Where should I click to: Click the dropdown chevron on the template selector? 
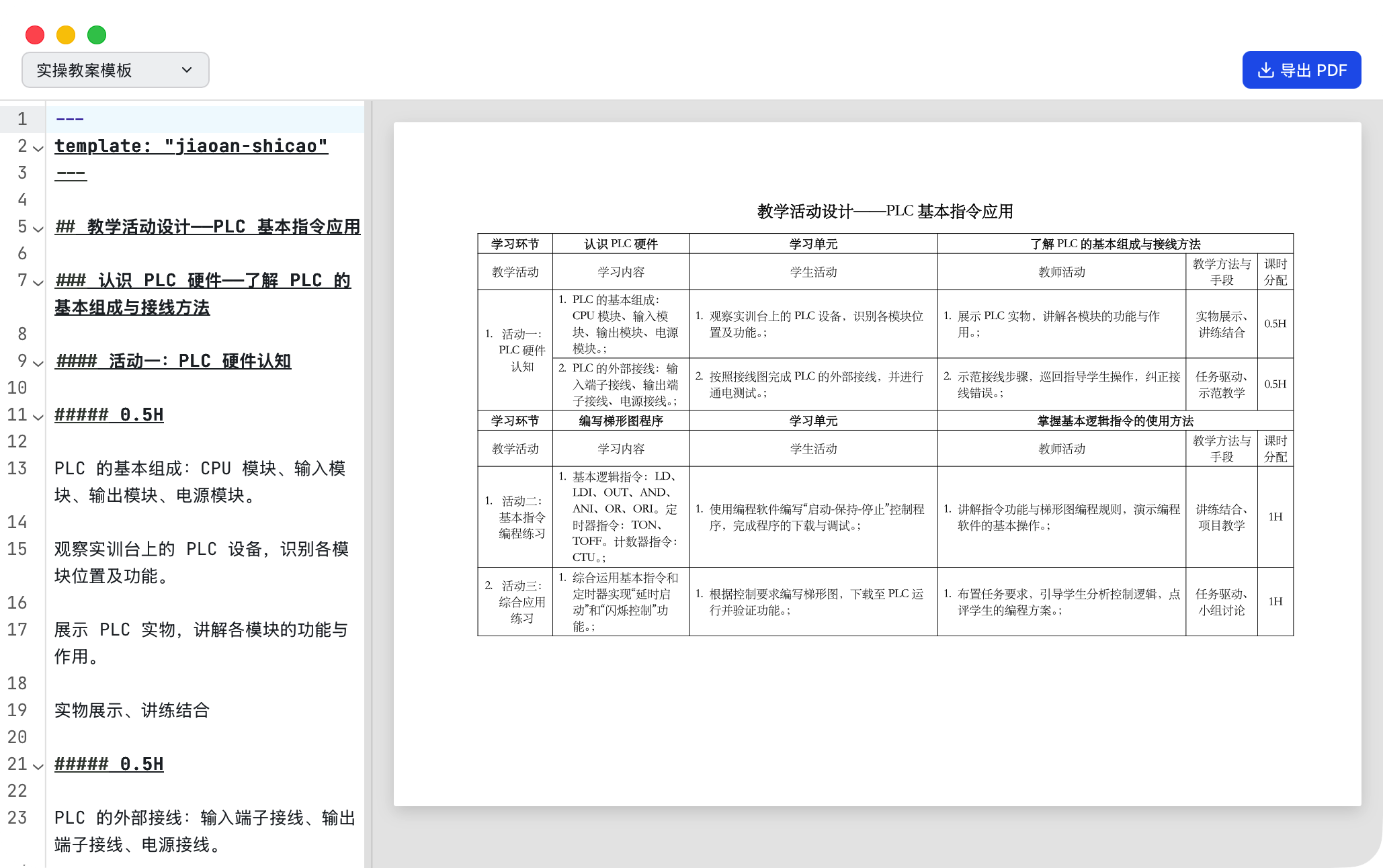(x=187, y=69)
